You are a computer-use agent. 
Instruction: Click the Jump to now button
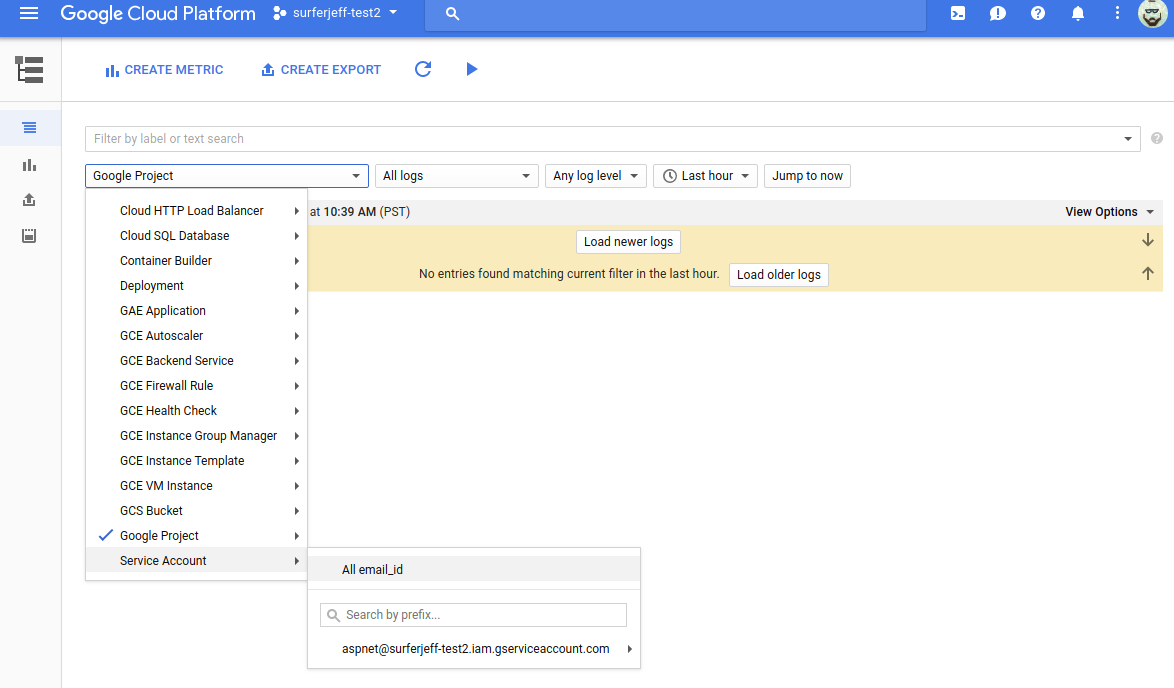coord(807,175)
